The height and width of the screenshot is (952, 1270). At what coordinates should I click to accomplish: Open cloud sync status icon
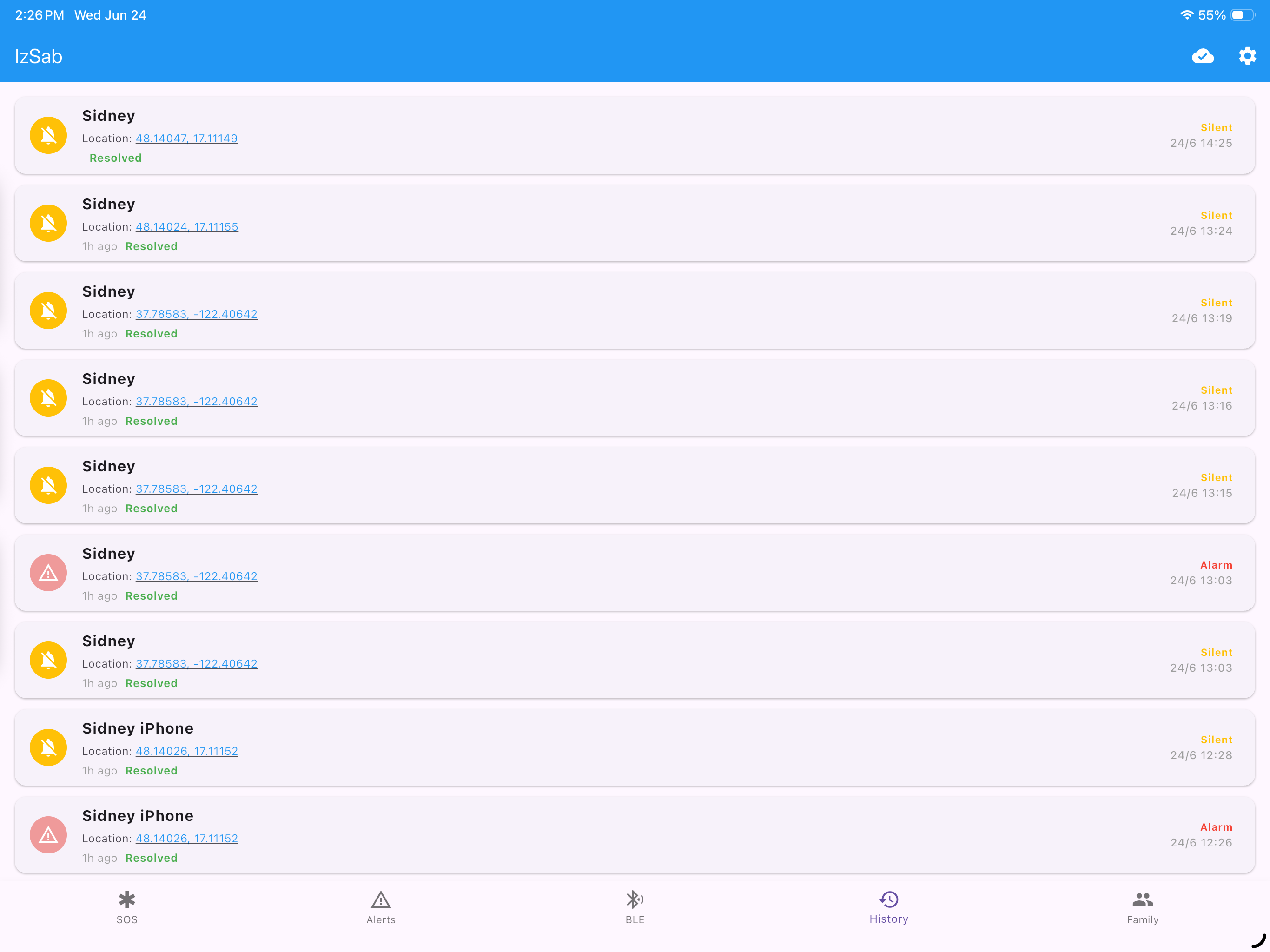point(1202,56)
